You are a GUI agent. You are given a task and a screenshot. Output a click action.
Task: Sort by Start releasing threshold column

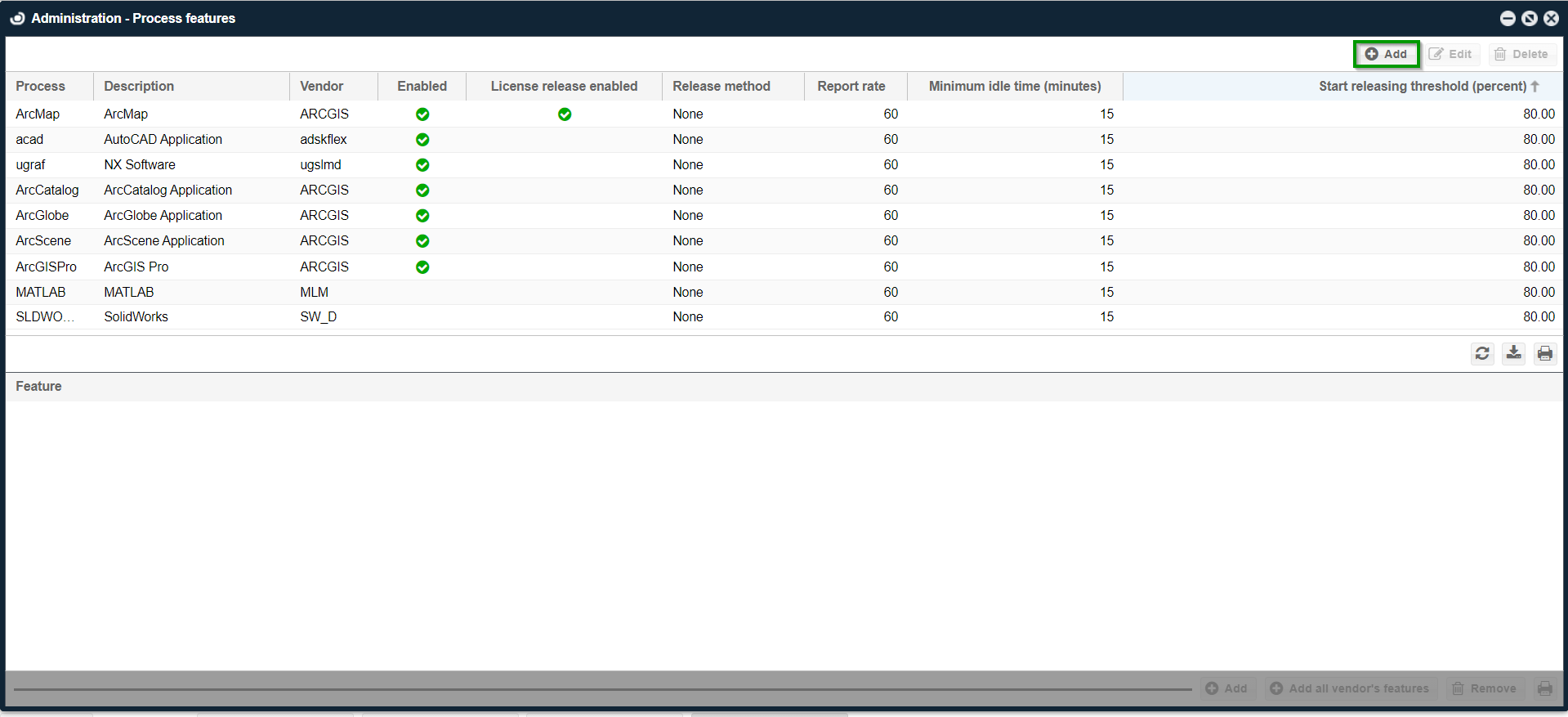pos(1422,86)
